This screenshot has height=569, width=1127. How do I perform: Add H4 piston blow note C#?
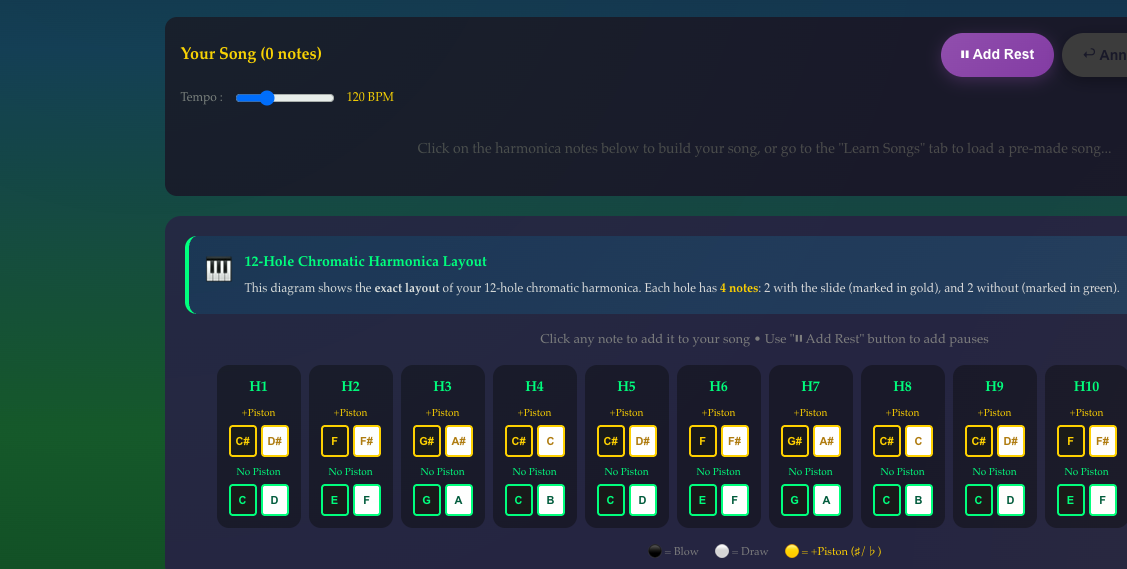point(519,441)
